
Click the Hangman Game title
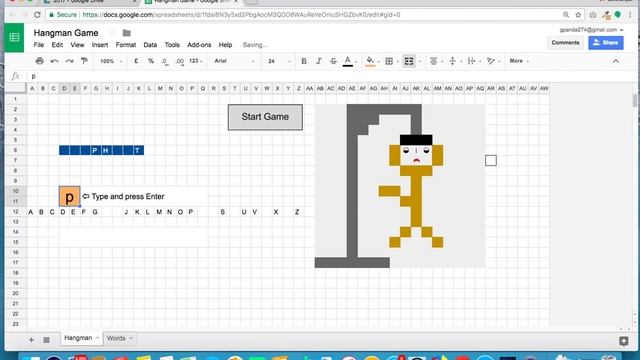66,33
